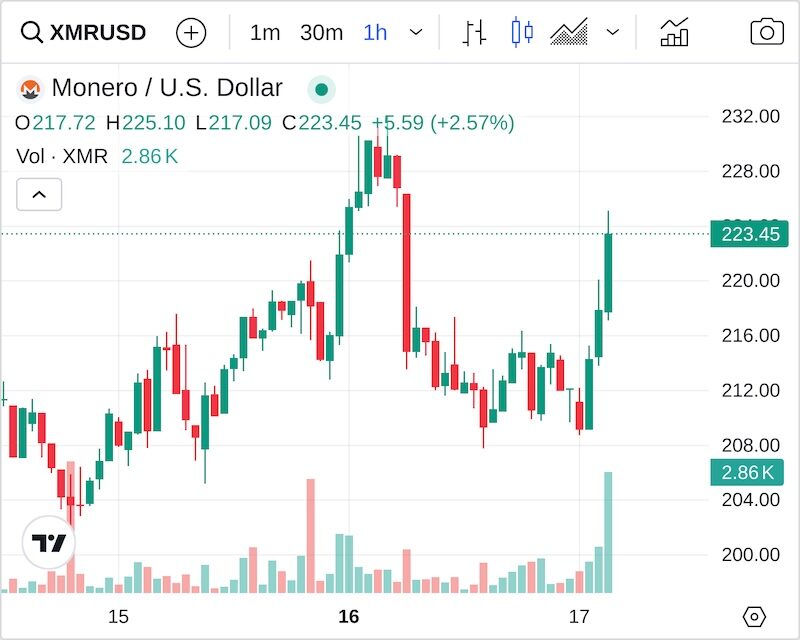
Task: Select the 30m timeframe
Action: point(321,32)
